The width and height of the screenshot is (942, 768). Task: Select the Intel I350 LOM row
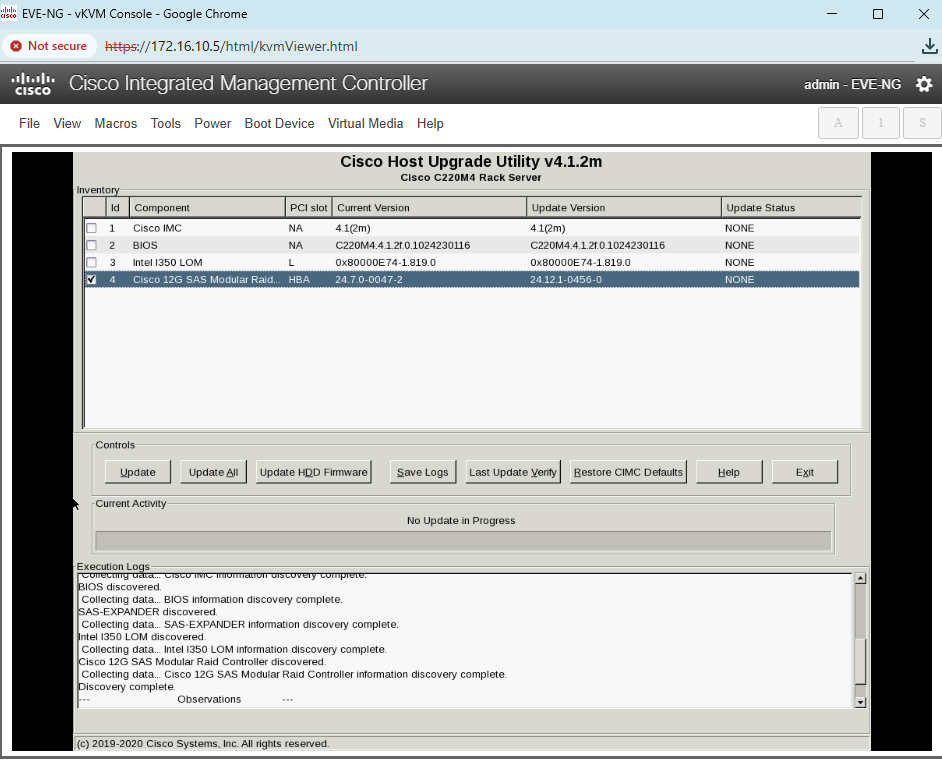pos(472,263)
